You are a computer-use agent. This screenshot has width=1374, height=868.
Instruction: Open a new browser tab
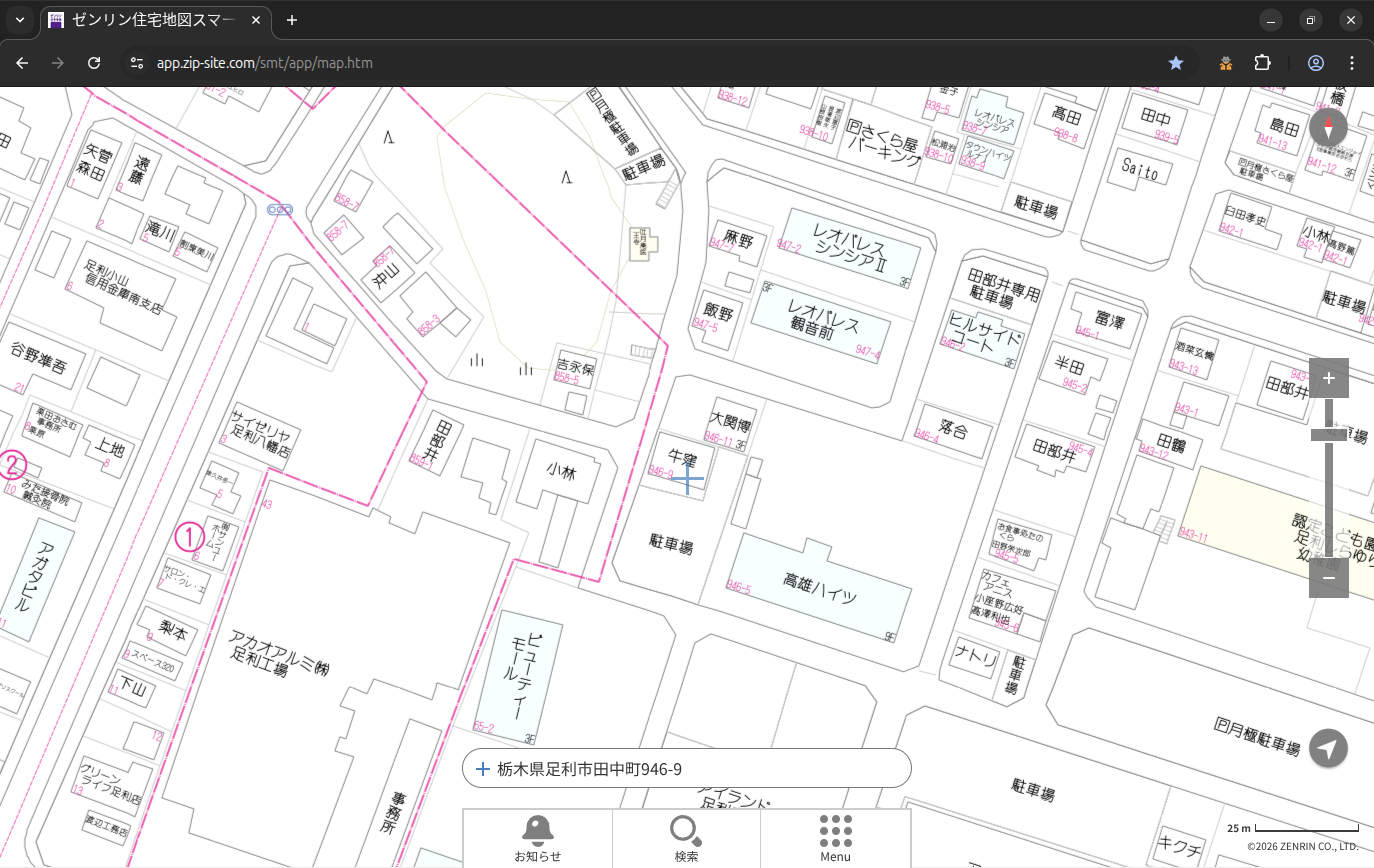point(292,20)
